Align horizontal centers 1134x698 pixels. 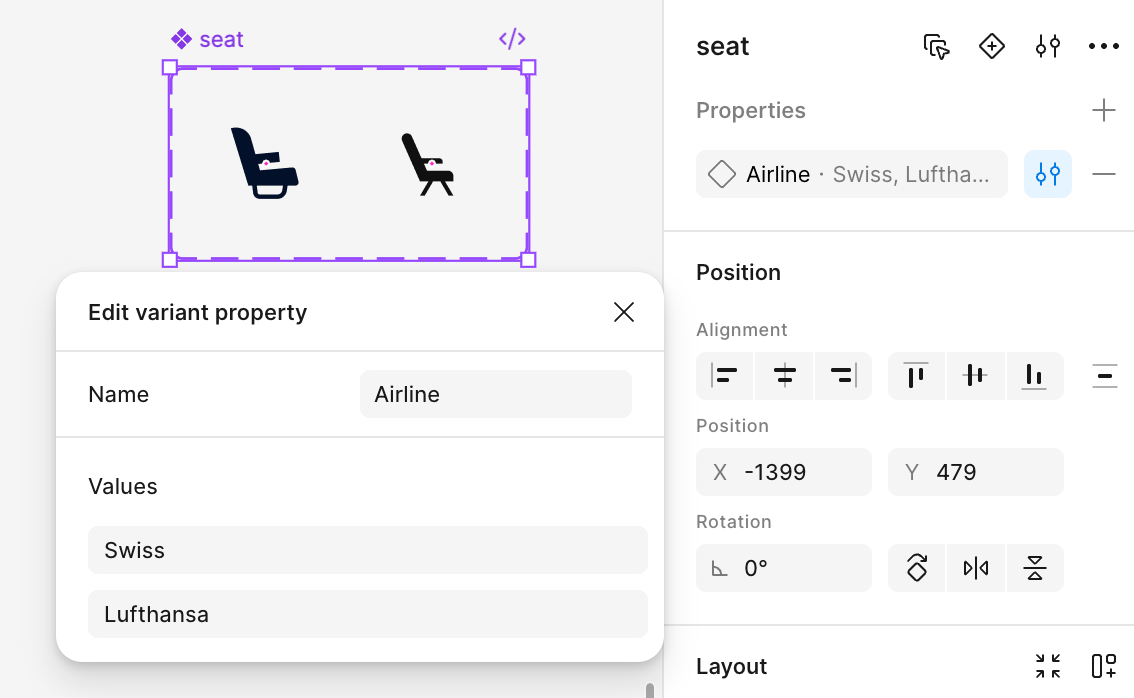[x=784, y=375]
